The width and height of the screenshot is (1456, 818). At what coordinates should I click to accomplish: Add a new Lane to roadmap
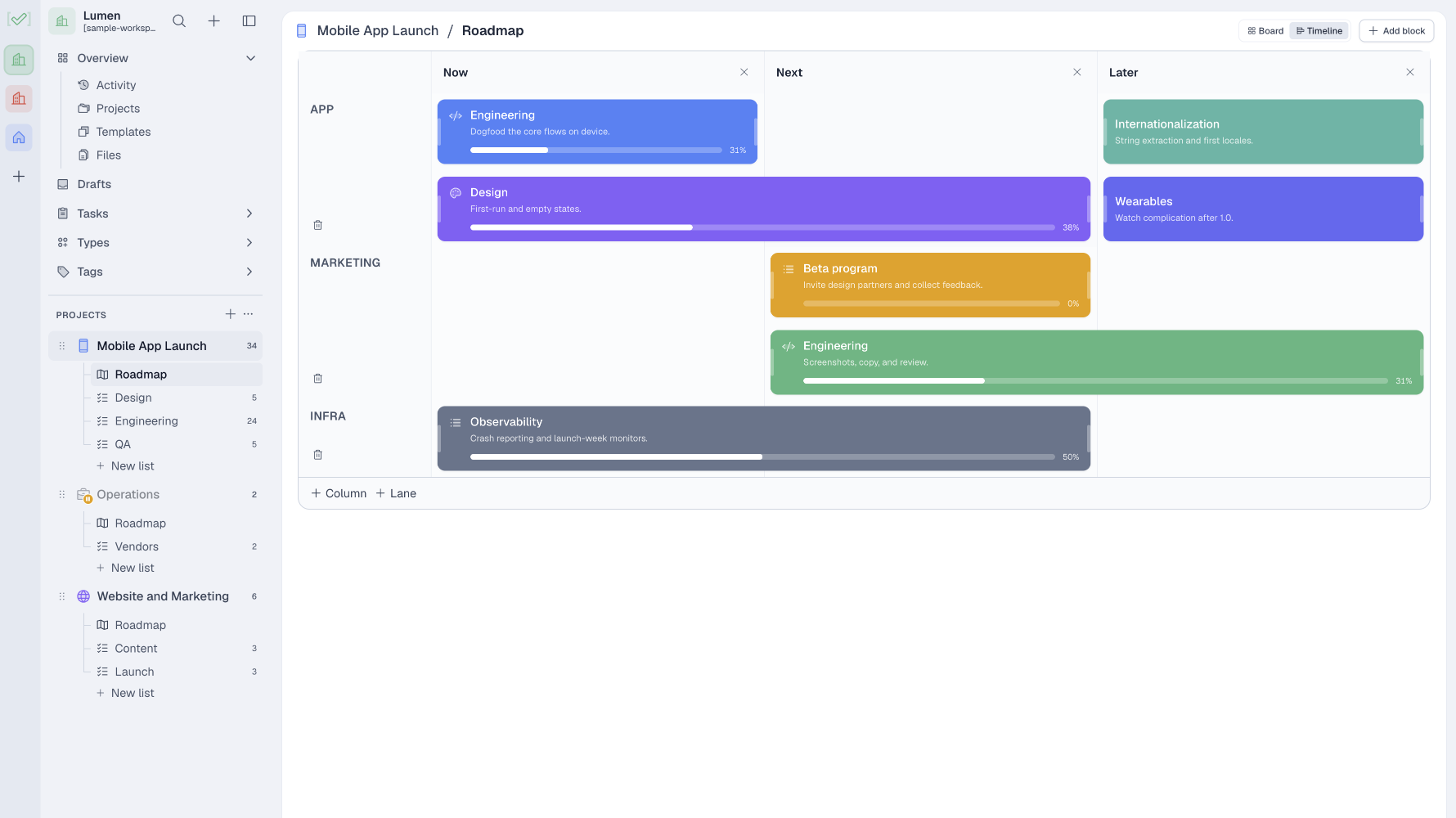396,493
